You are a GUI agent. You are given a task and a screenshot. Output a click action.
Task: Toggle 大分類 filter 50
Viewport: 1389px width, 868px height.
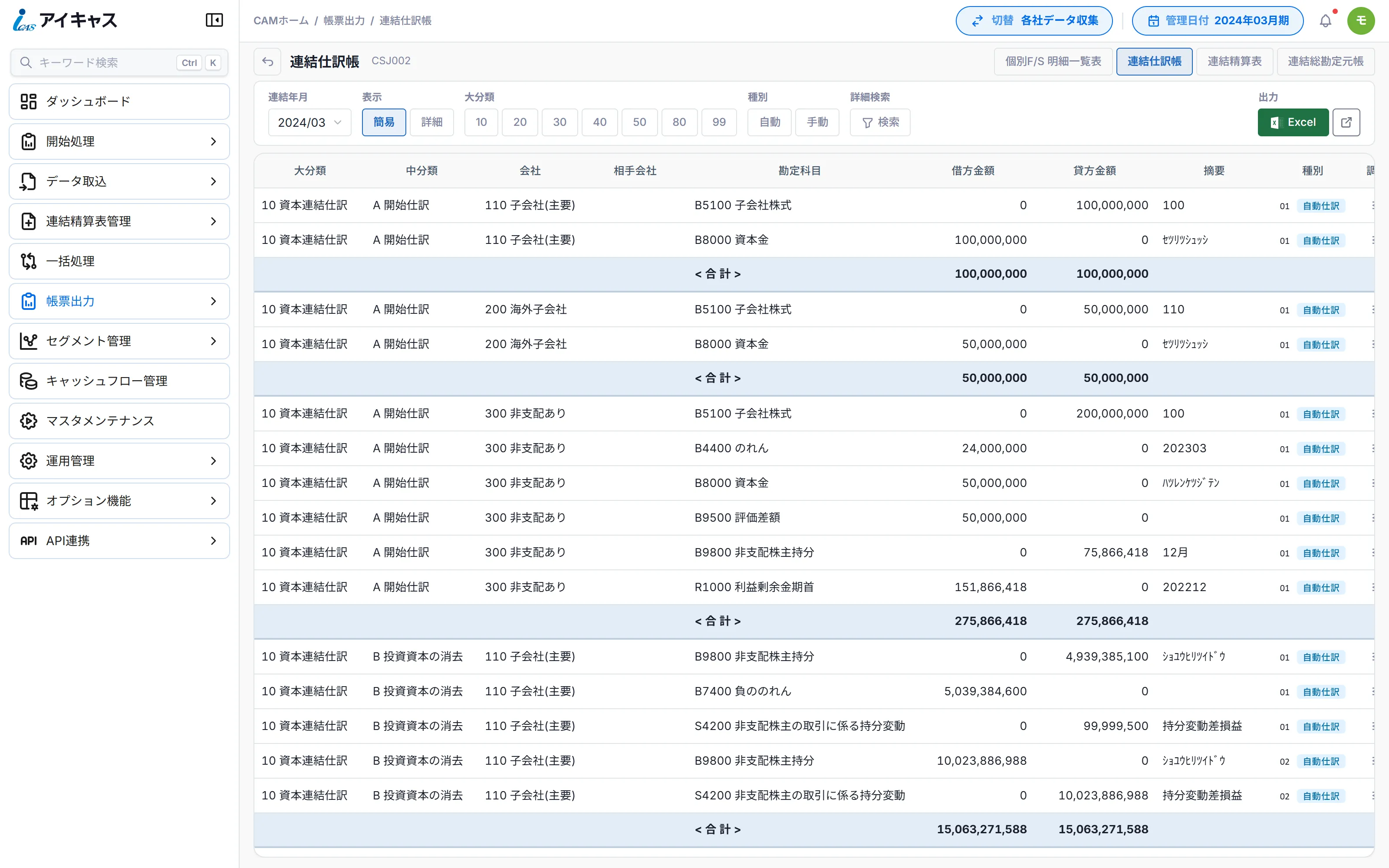click(x=639, y=122)
